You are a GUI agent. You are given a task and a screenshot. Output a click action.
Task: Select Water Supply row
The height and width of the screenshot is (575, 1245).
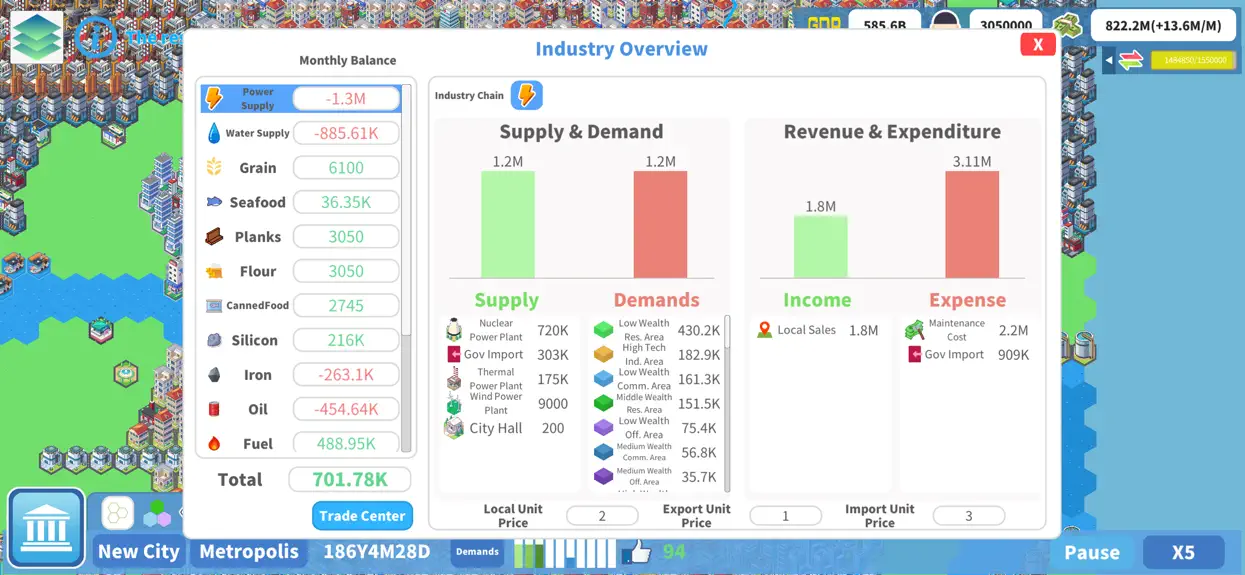[301, 133]
